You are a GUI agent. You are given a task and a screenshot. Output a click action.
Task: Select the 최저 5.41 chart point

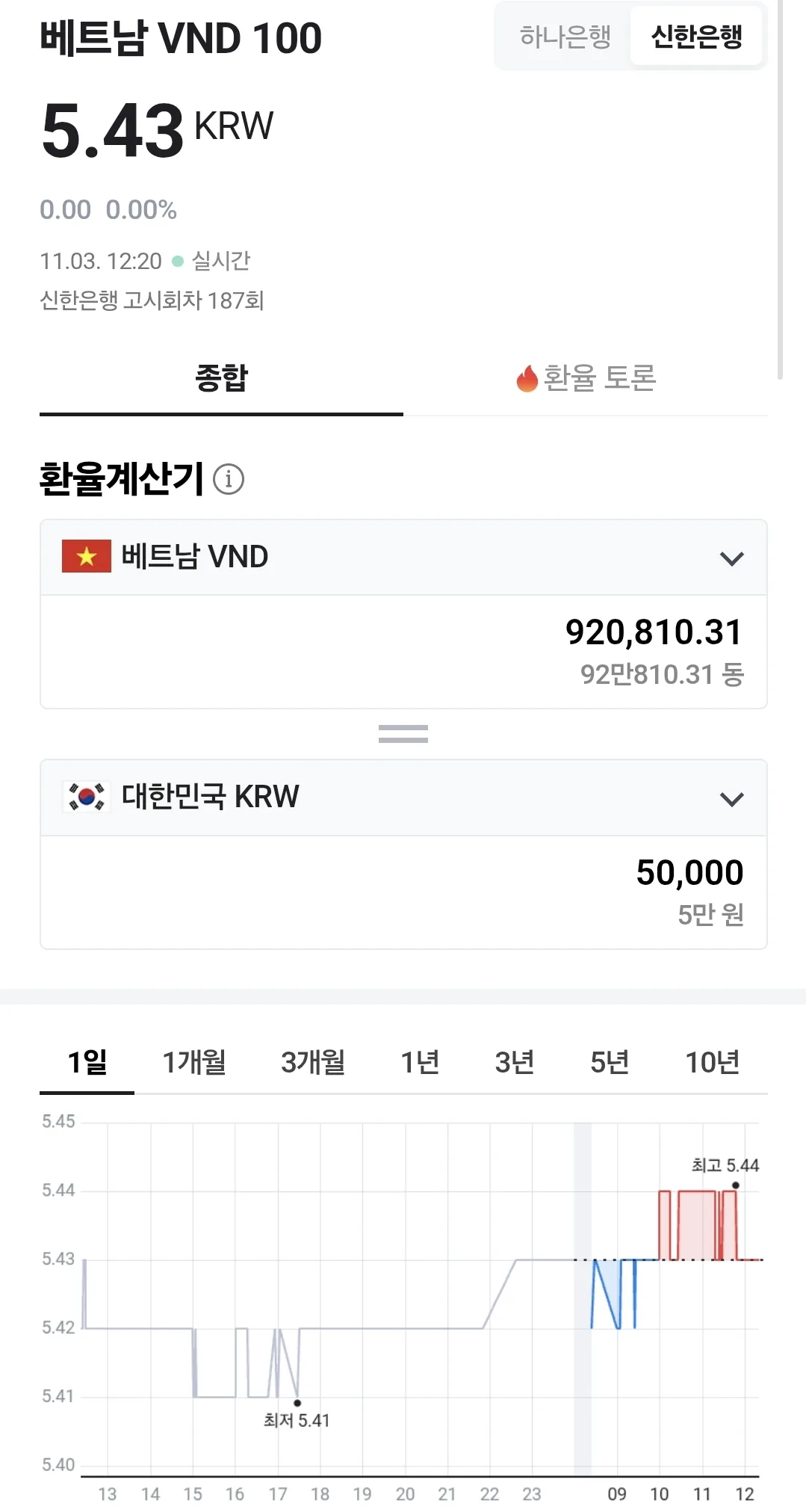tap(297, 1403)
